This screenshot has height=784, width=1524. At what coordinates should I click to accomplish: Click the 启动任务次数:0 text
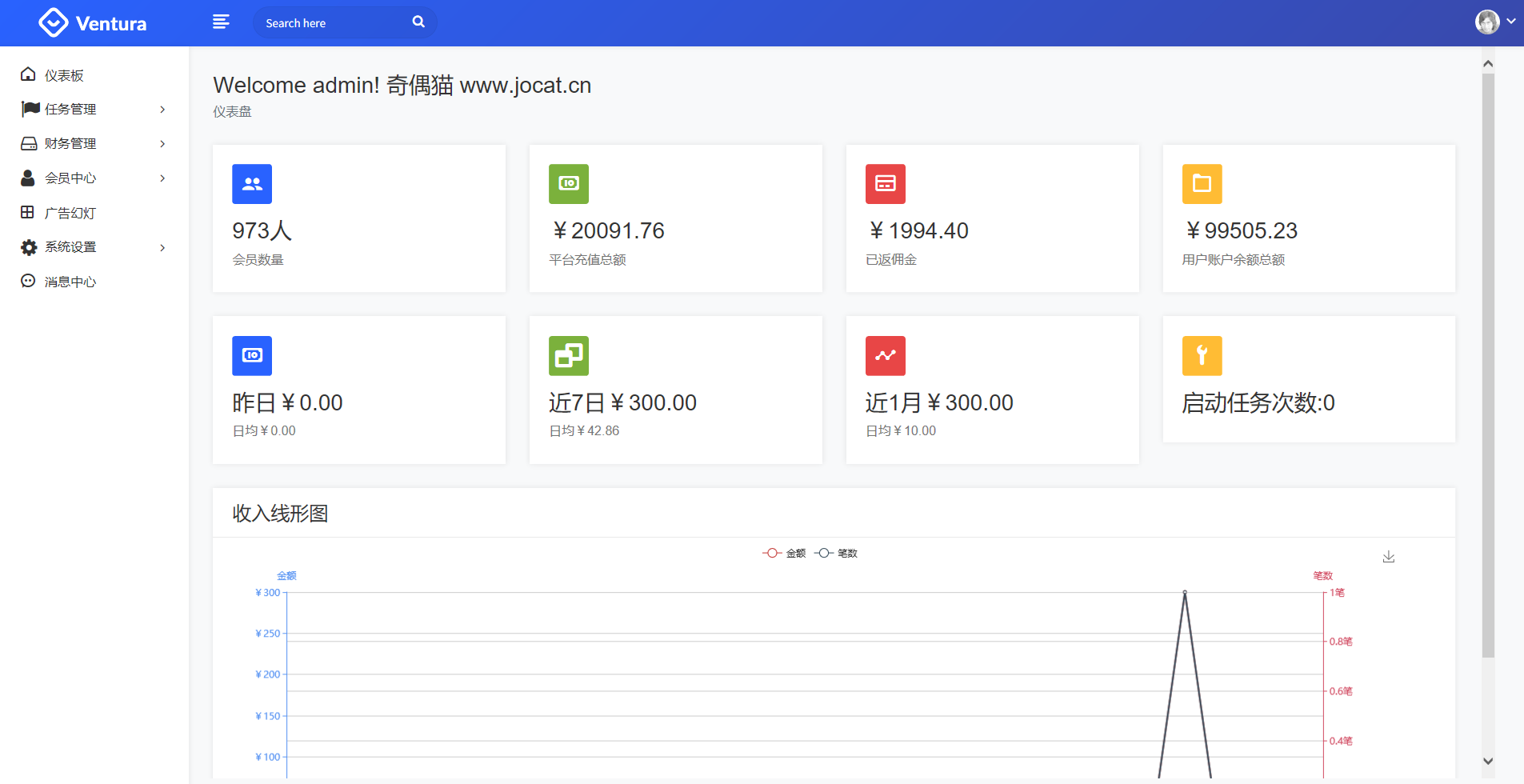(1259, 402)
